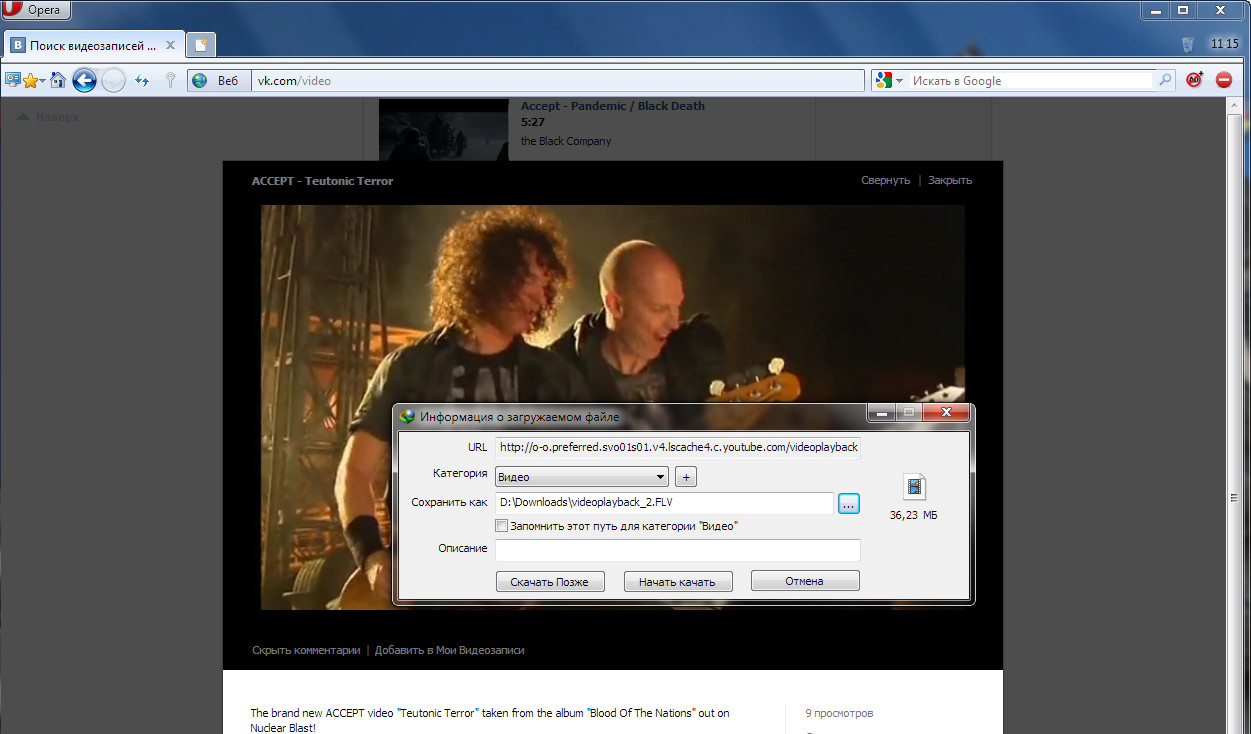Viewport: 1251px width, 734px height.
Task: Click the Отмена button
Action: click(805, 581)
